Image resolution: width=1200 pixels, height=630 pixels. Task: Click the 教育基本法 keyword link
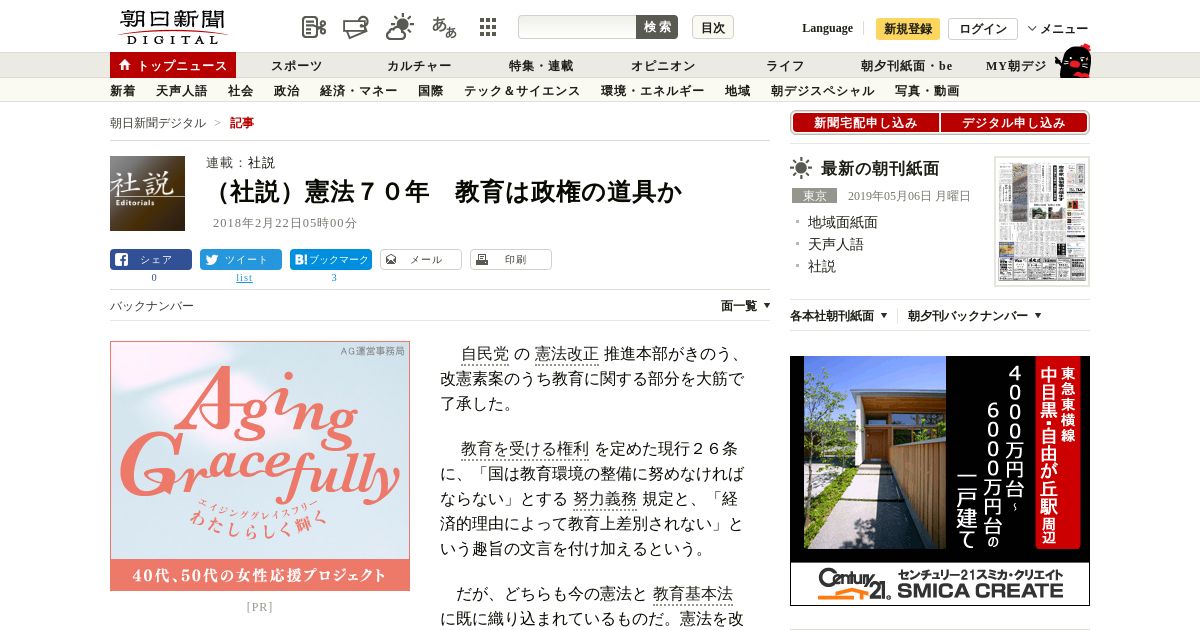pyautogui.click(x=693, y=594)
